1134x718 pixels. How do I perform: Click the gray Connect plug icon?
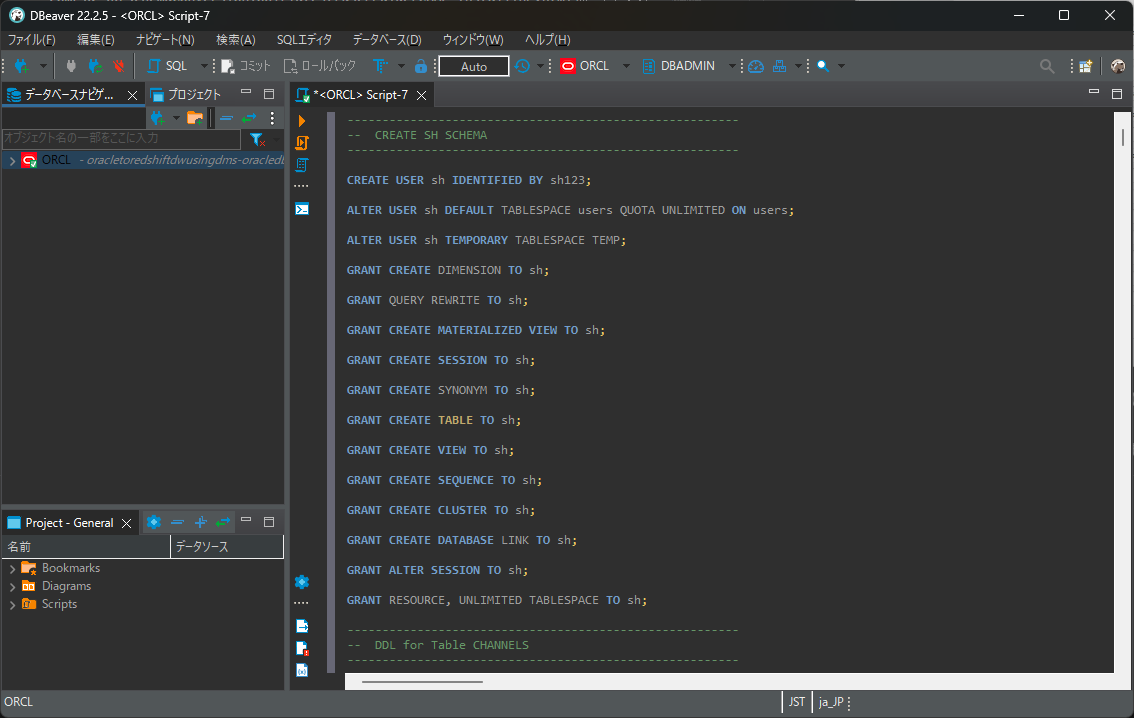click(x=71, y=66)
